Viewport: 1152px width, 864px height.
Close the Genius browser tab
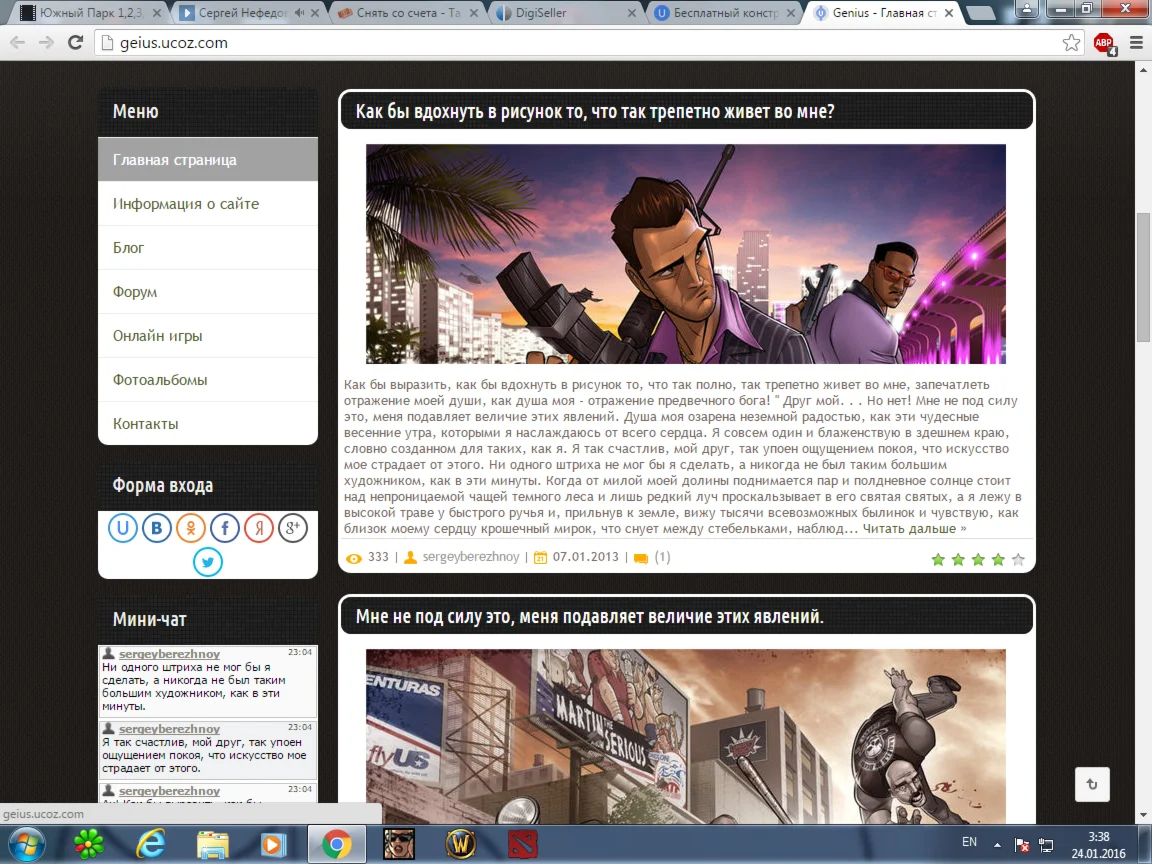click(948, 12)
